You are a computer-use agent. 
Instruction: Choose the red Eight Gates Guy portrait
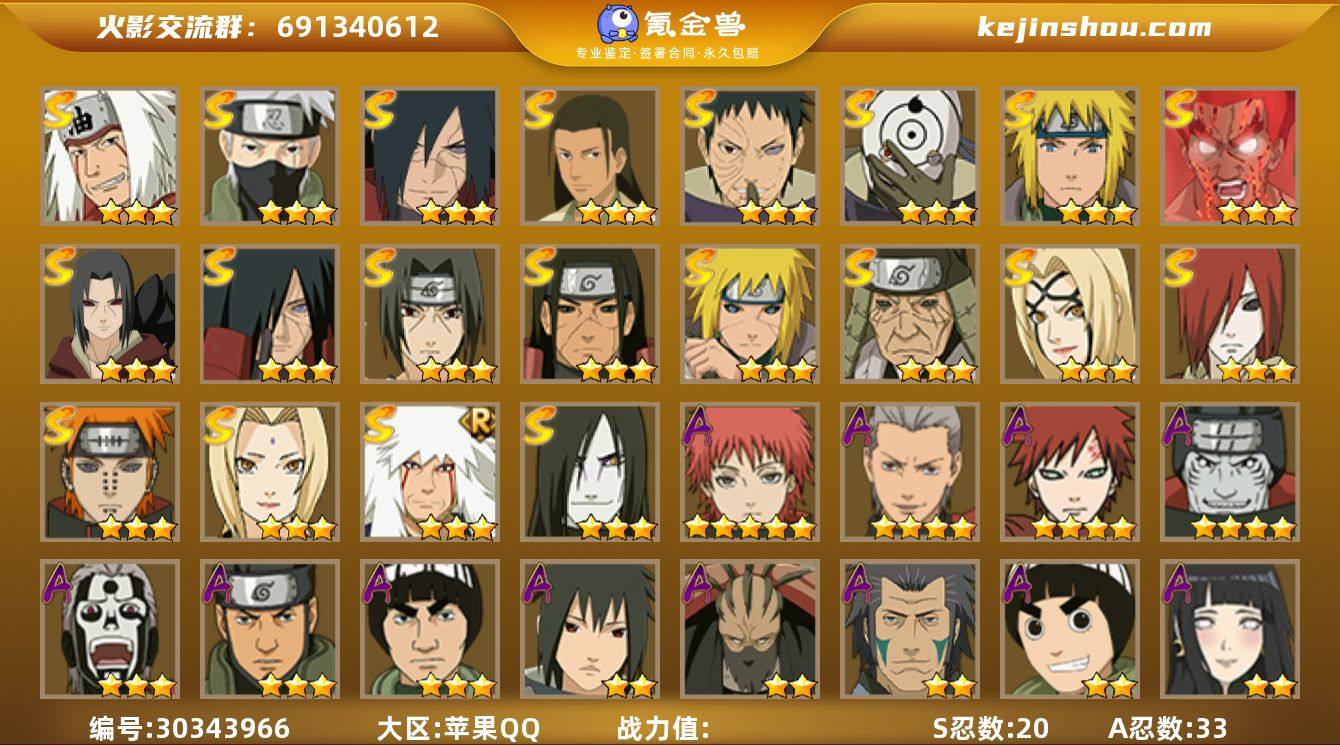point(1229,156)
